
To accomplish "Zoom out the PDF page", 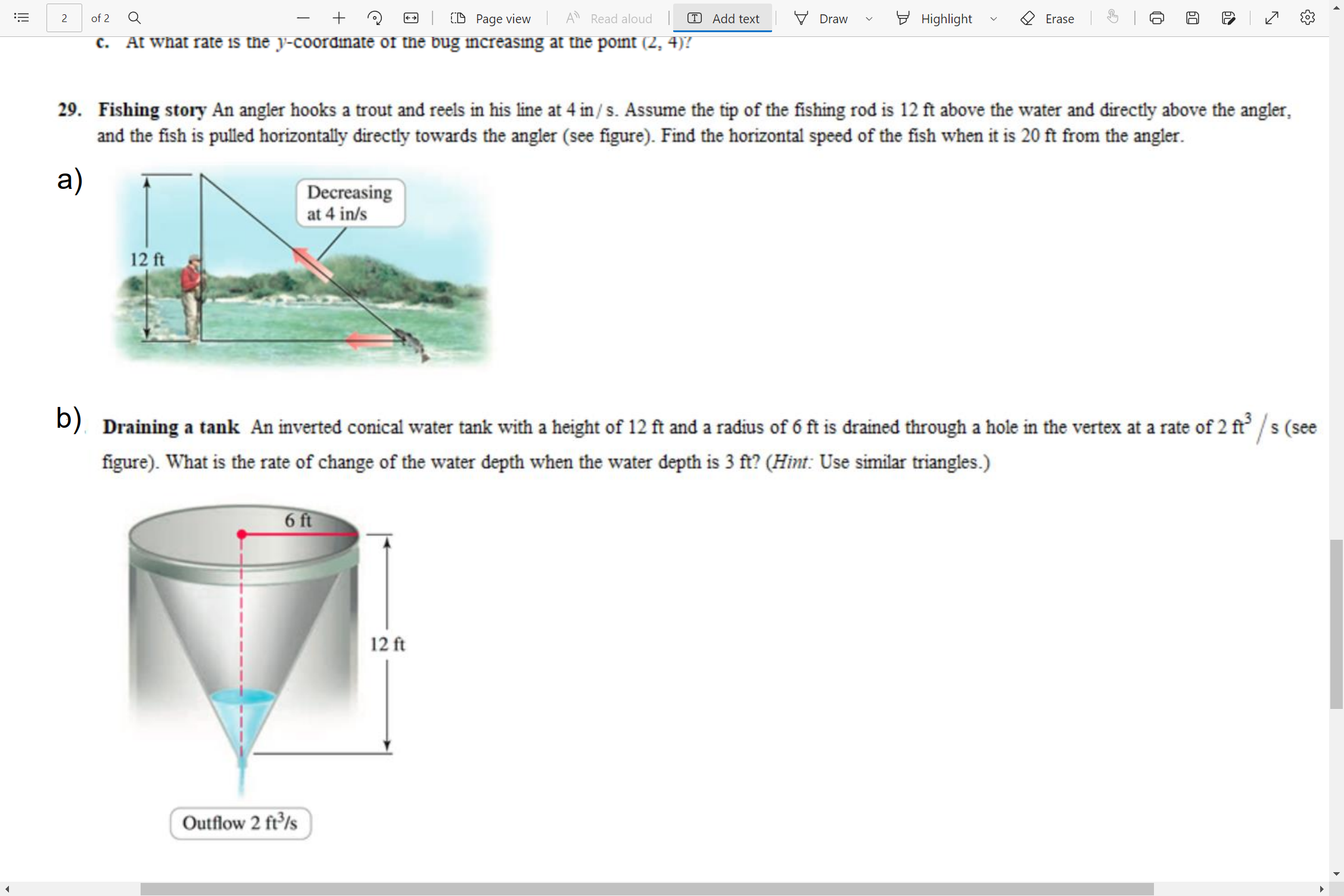I will pyautogui.click(x=303, y=18).
